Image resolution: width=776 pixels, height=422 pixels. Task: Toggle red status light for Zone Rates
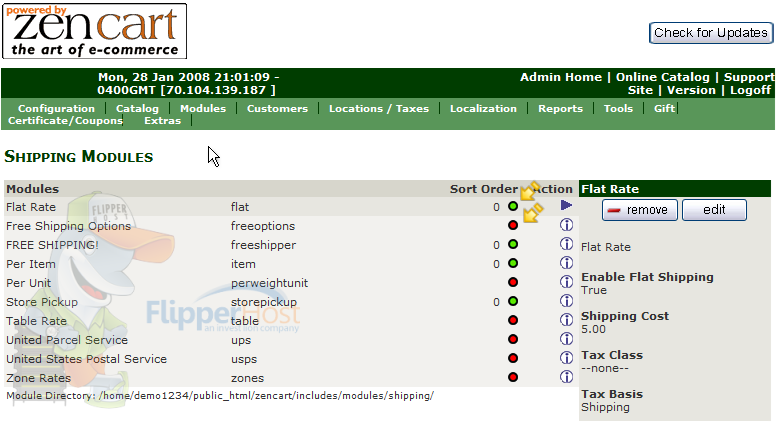(x=513, y=377)
